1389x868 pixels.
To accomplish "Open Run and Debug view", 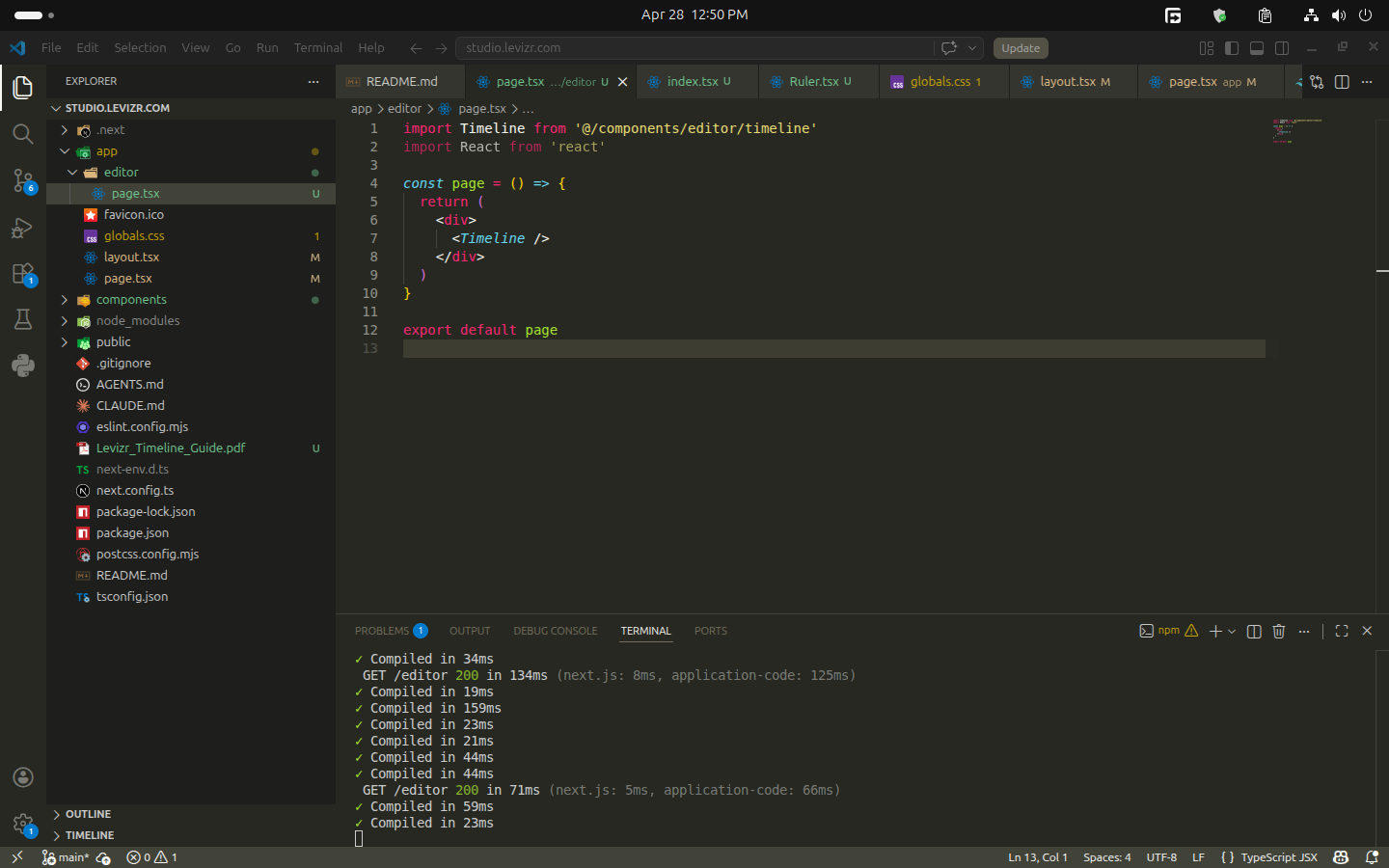I will tap(23, 228).
